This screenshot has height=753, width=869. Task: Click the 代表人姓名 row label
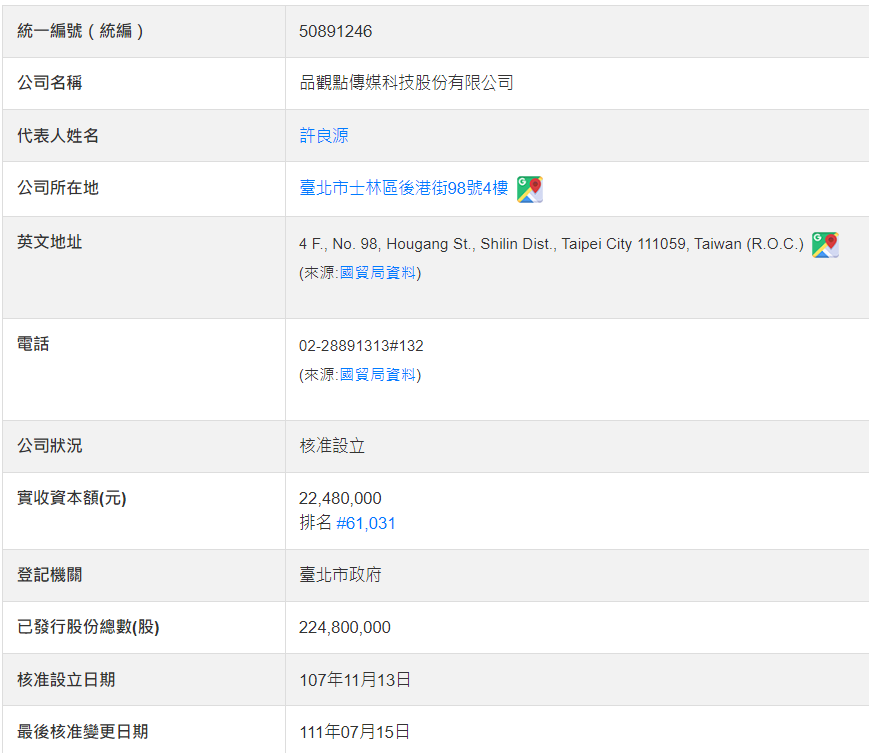point(58,136)
